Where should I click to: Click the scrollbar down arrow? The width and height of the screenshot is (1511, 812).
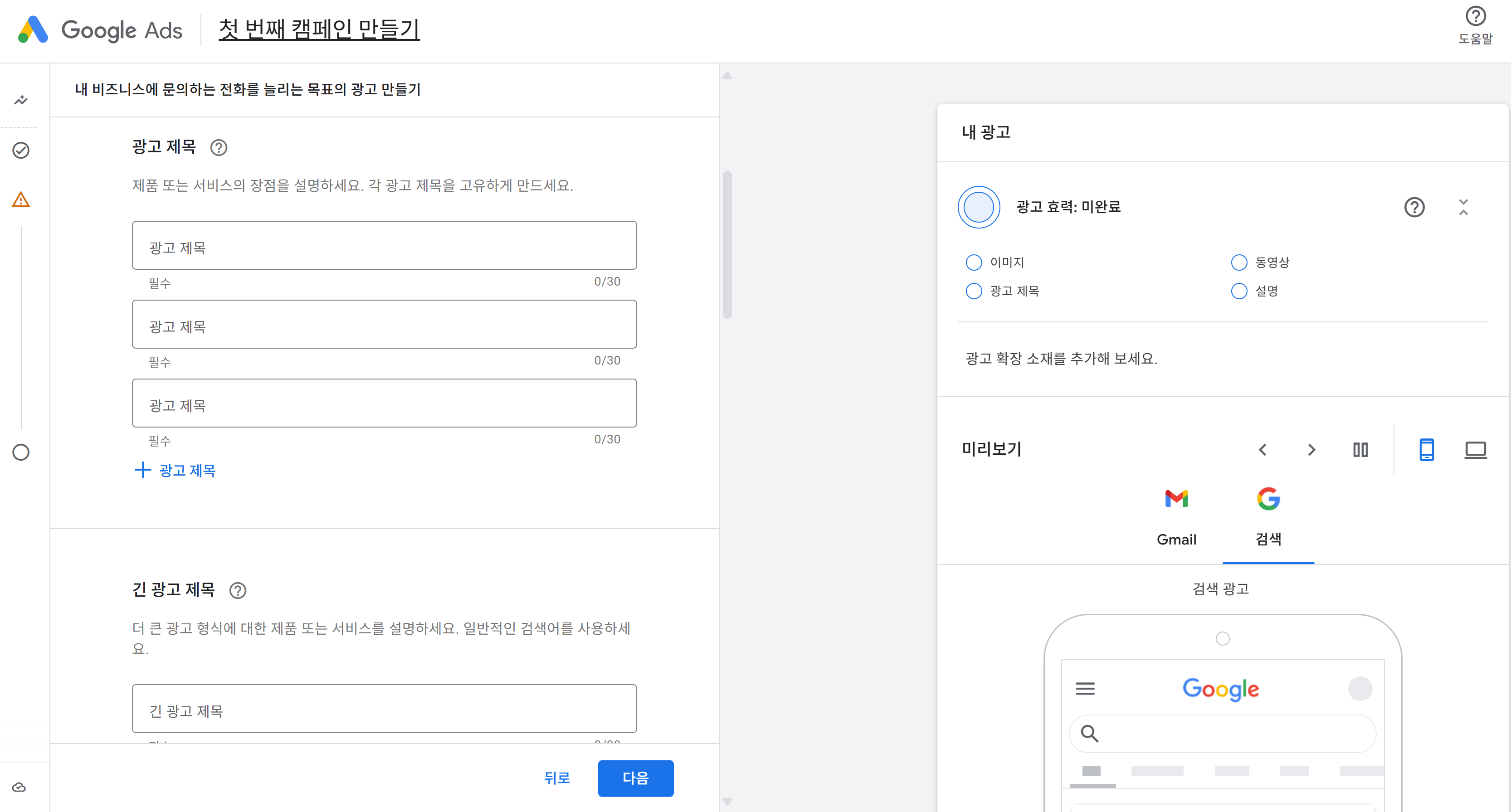click(727, 802)
